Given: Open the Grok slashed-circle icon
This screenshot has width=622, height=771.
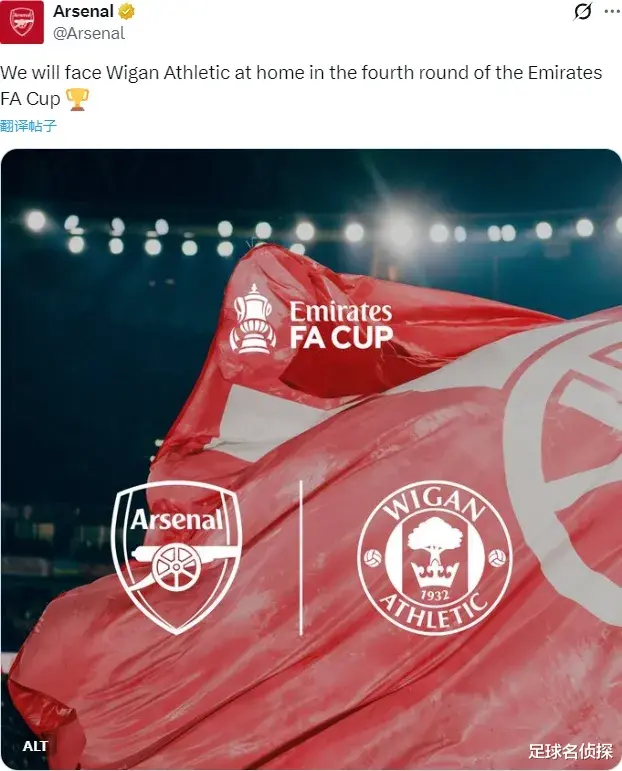Looking at the screenshot, I should point(583,11).
